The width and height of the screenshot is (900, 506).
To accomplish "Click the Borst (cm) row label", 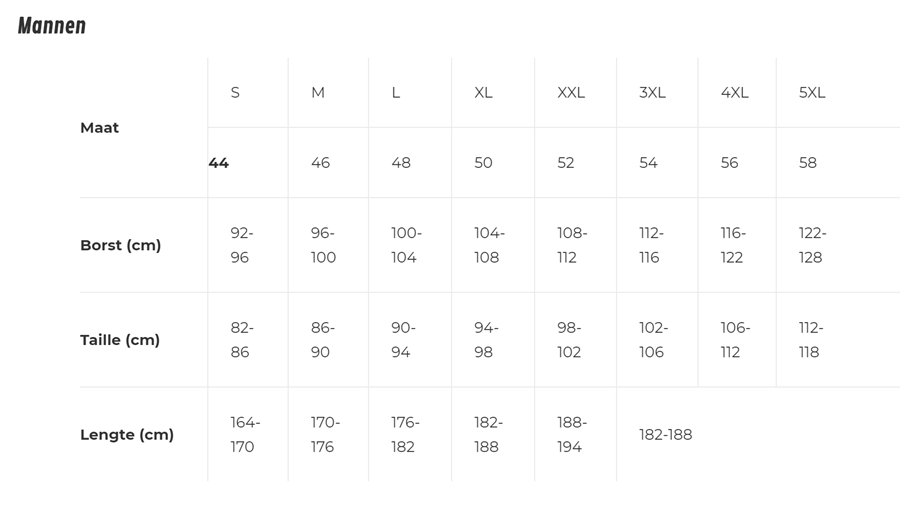I will point(120,245).
